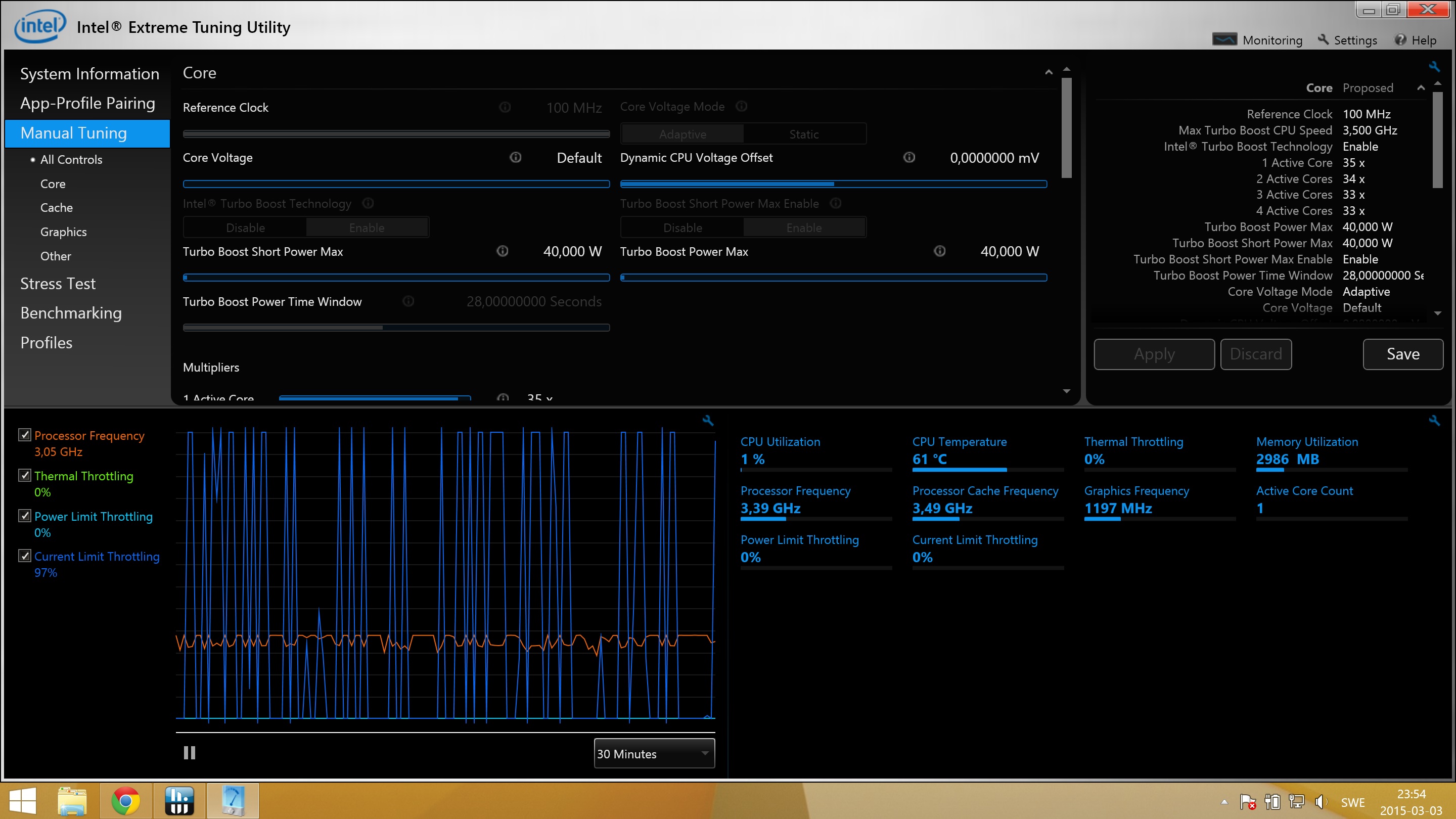Collapse the Core section chevron
The image size is (1456, 819).
[x=1049, y=72]
